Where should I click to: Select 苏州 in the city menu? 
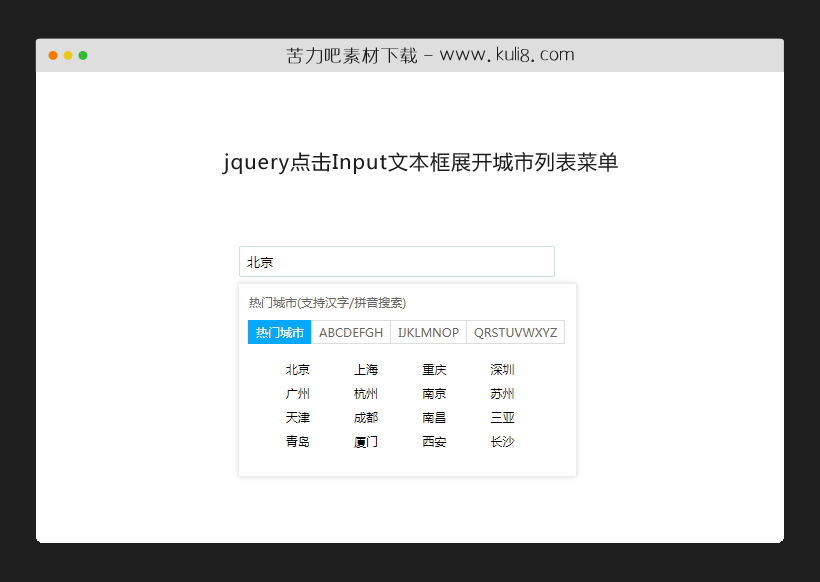click(x=501, y=393)
